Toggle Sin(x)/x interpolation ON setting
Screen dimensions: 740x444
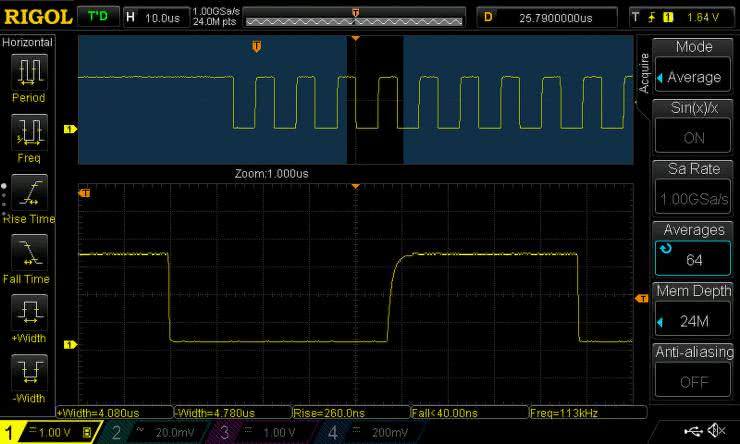[693, 137]
